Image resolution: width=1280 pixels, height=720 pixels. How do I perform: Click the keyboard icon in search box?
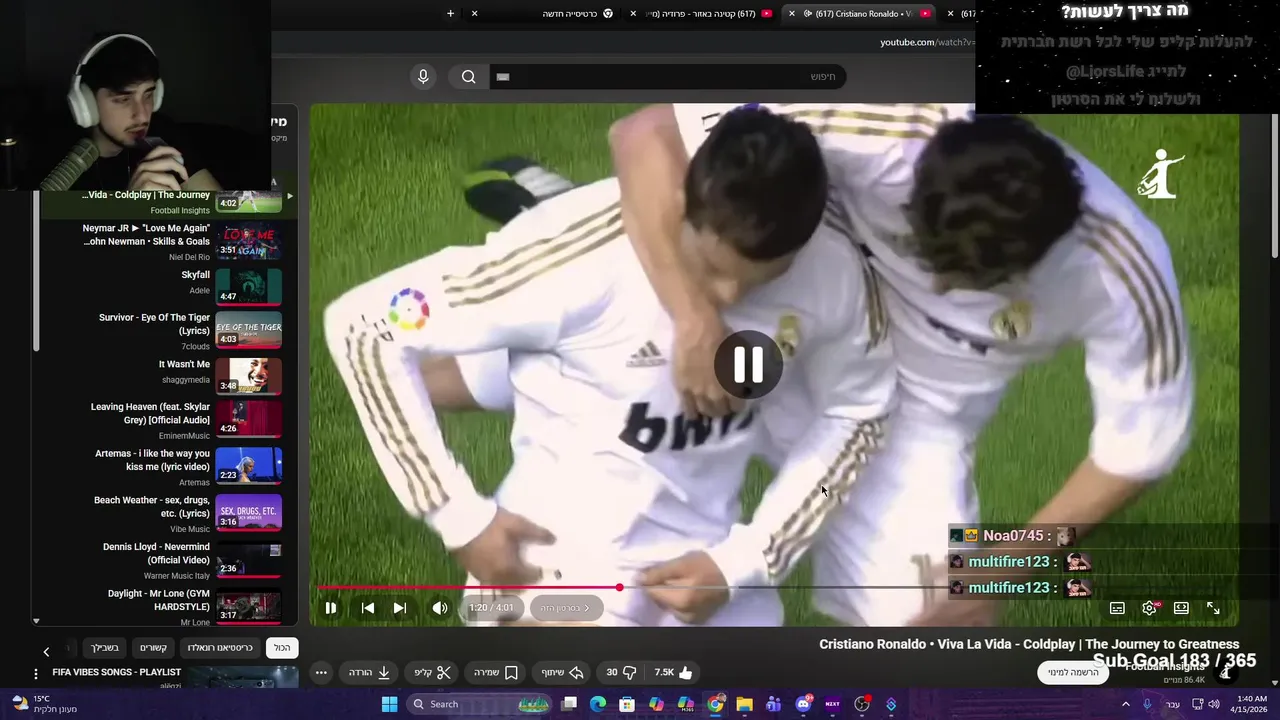(503, 77)
